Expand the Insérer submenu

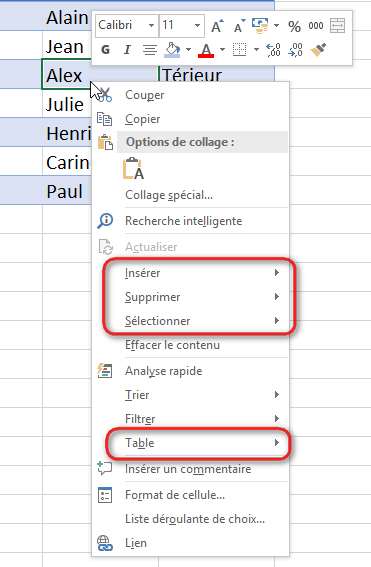(190, 273)
